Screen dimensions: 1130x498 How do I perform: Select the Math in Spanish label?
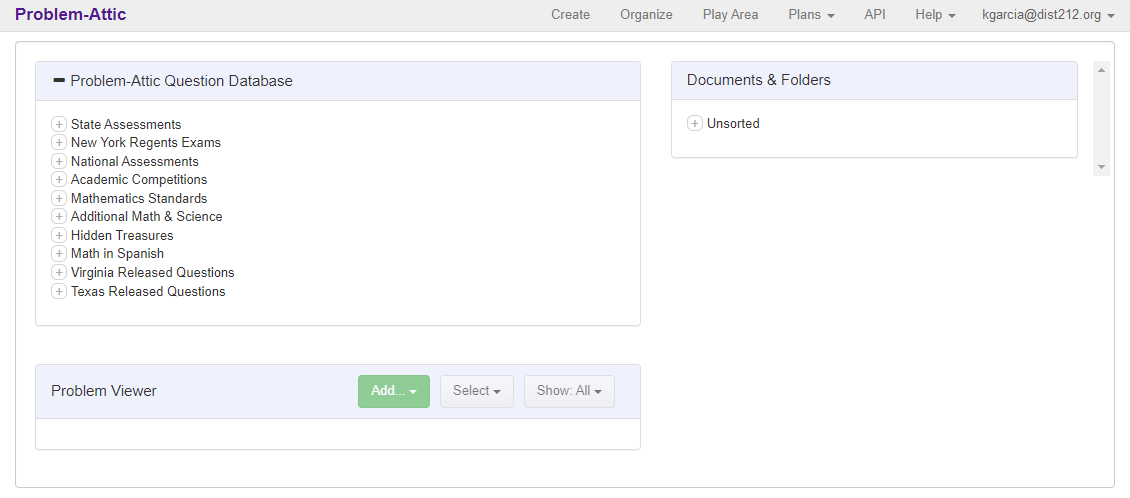117,254
